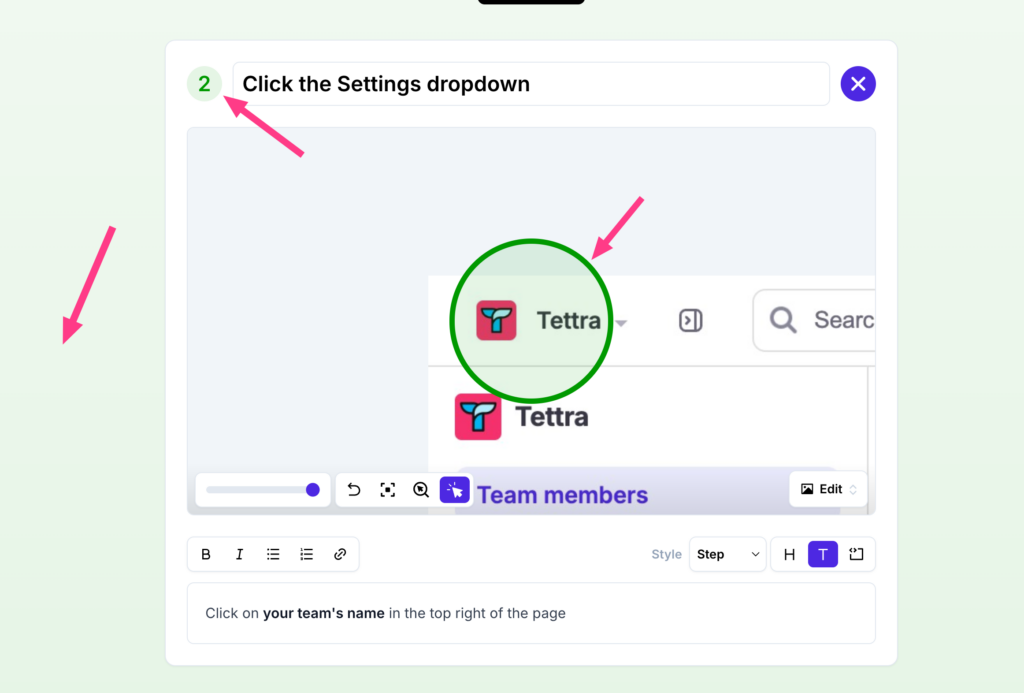Open the image Edit dropdown
1024x693 pixels.
[x=829, y=489]
